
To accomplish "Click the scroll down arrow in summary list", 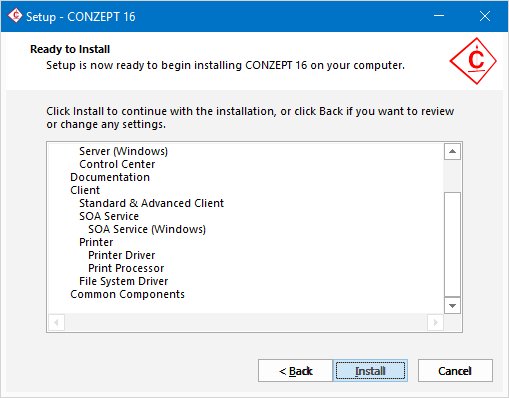I will click(x=452, y=306).
